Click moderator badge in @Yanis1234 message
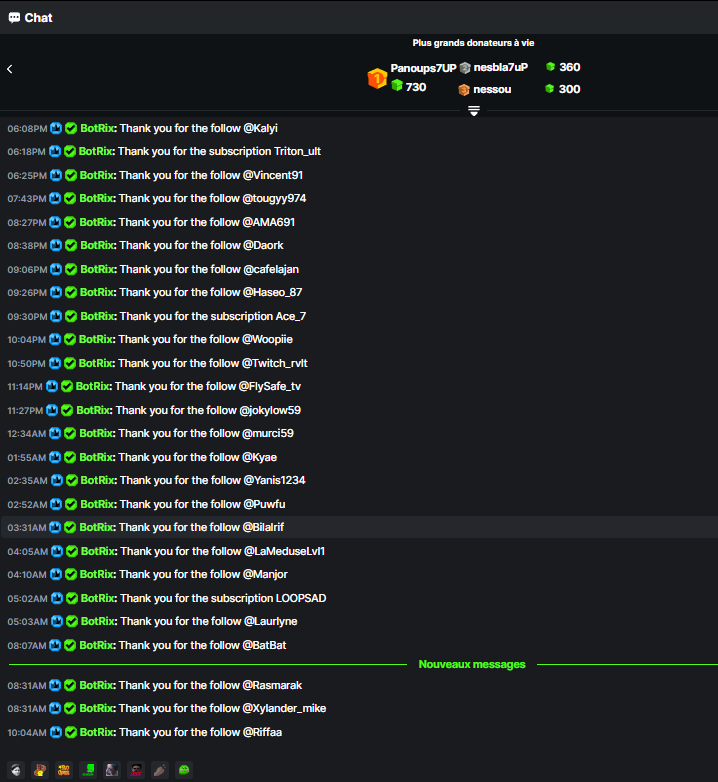 pos(57,480)
